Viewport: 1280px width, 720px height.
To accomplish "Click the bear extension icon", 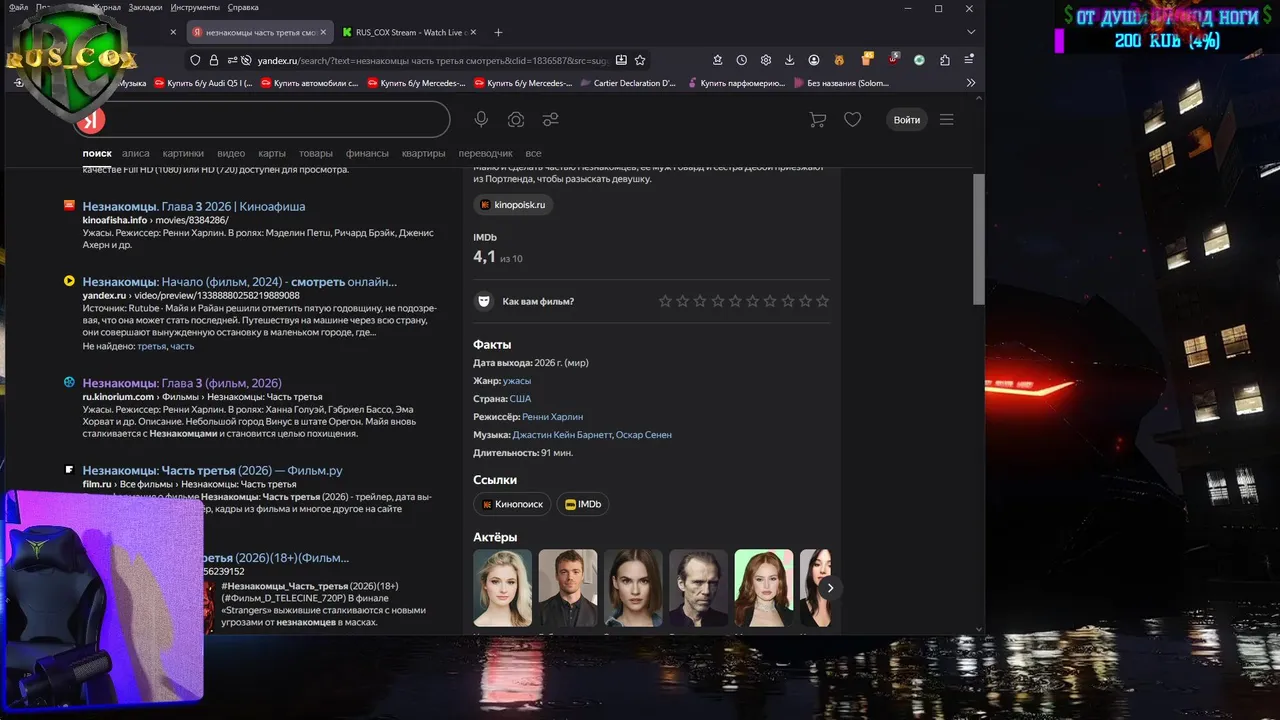I will (x=840, y=60).
